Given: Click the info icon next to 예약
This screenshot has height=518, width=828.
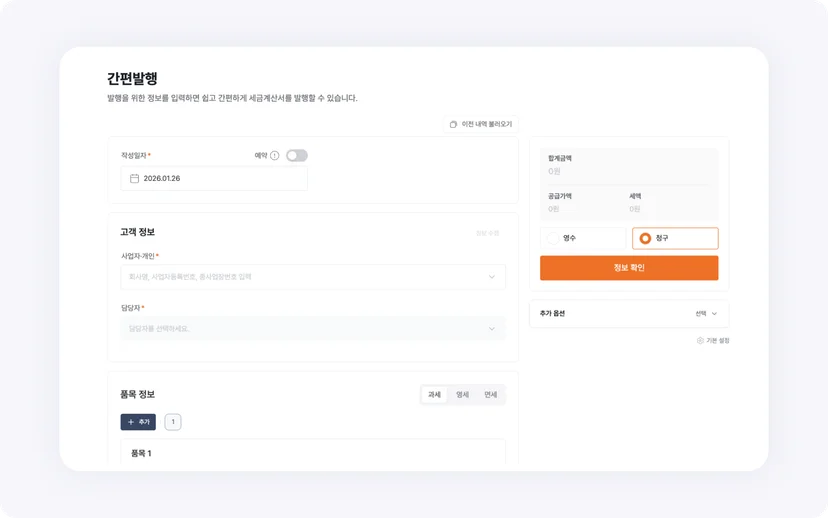Looking at the screenshot, I should tap(275, 155).
